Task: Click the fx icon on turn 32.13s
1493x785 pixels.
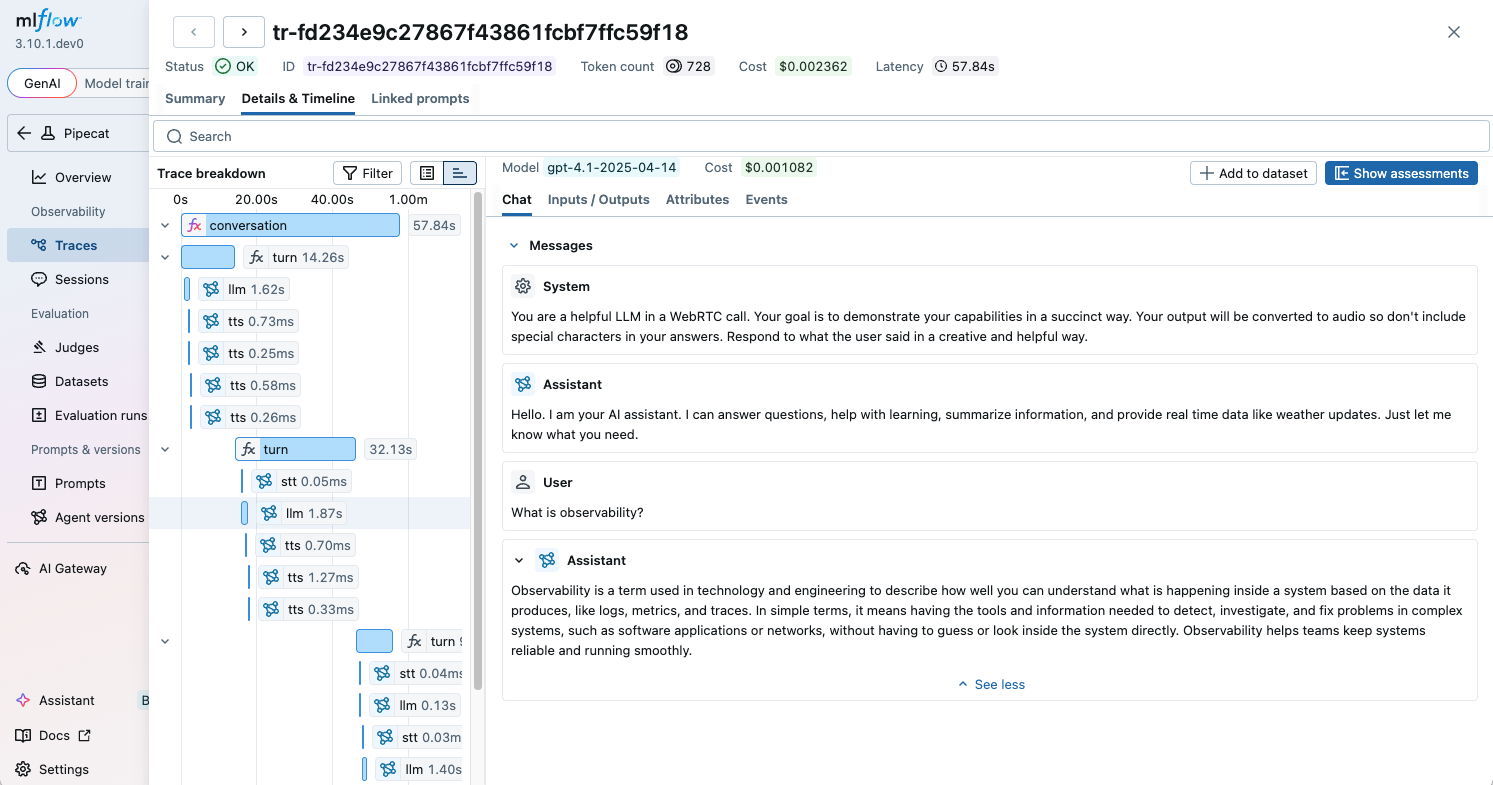Action: [249, 449]
